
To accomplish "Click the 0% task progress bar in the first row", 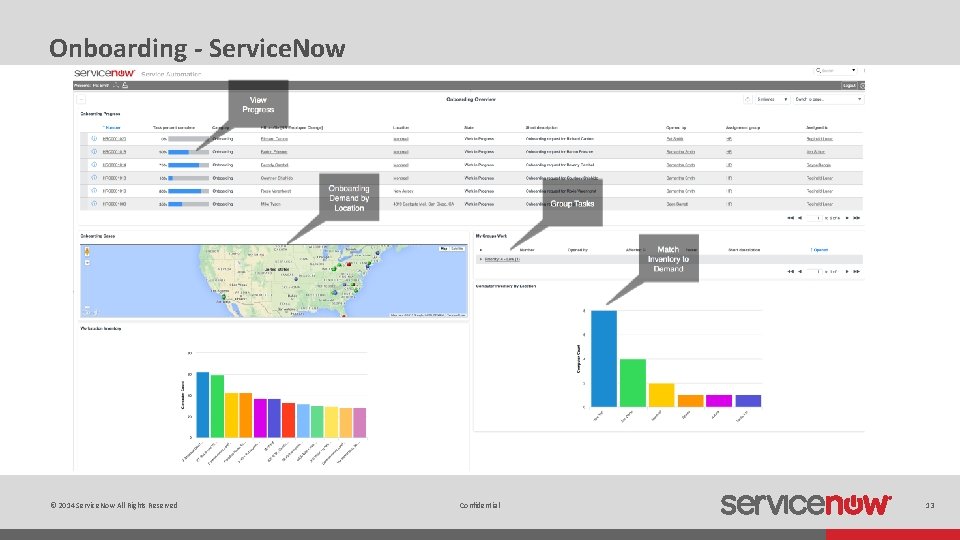I will coord(189,139).
